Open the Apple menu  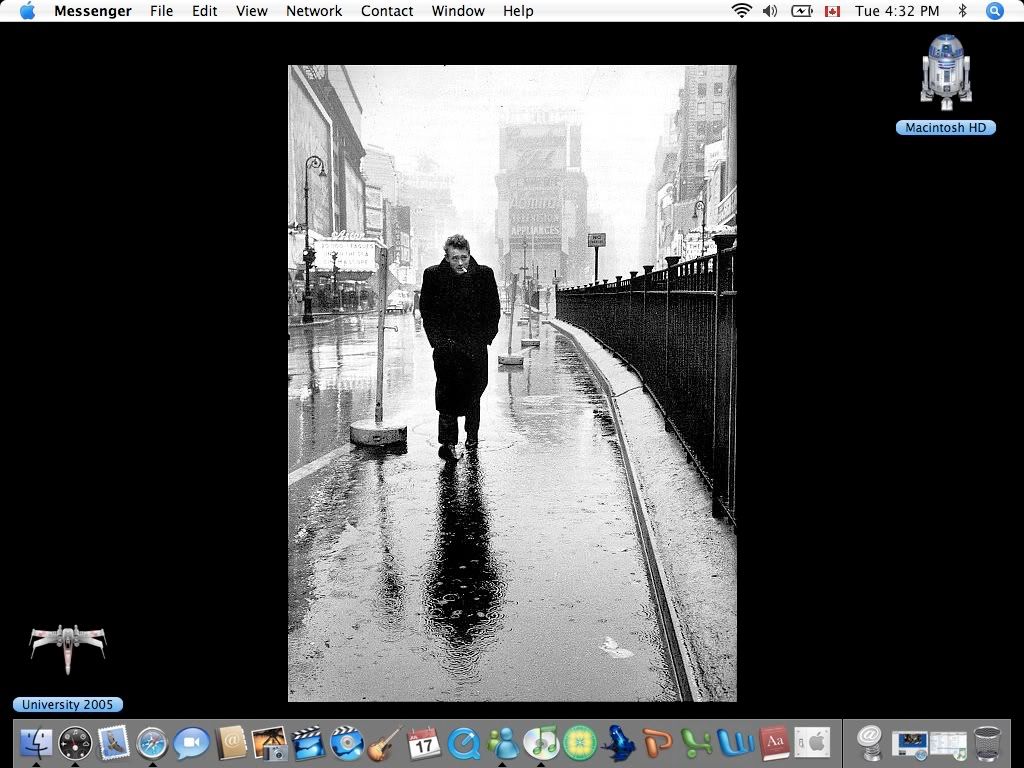pos(27,11)
